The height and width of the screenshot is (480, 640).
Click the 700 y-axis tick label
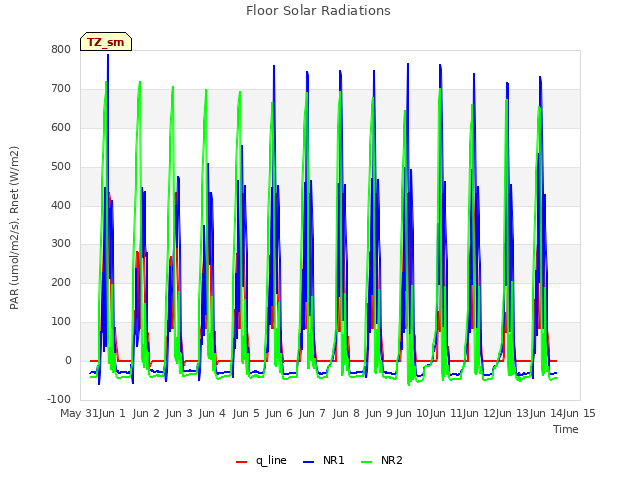tap(61, 88)
